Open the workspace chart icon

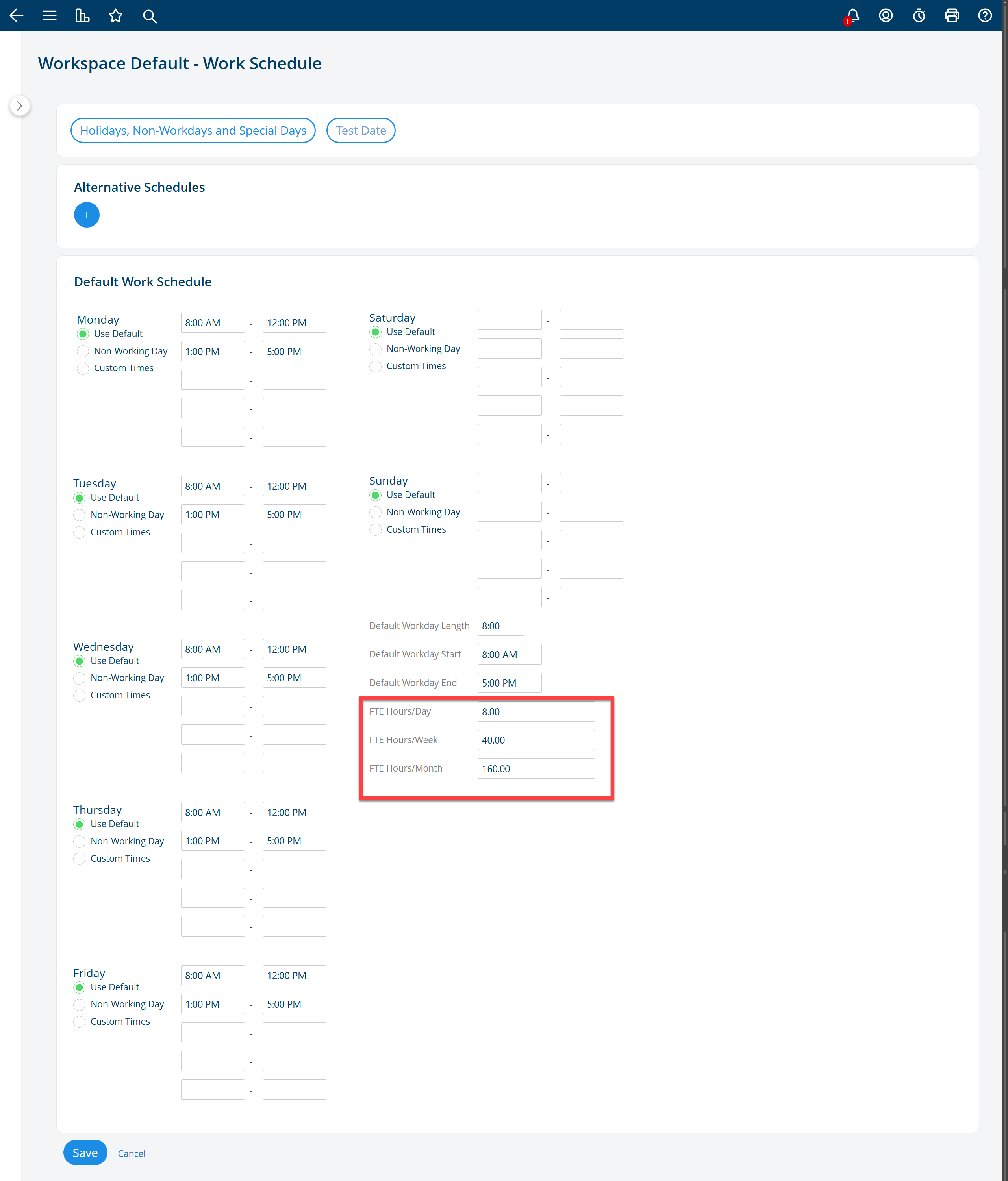tap(83, 15)
